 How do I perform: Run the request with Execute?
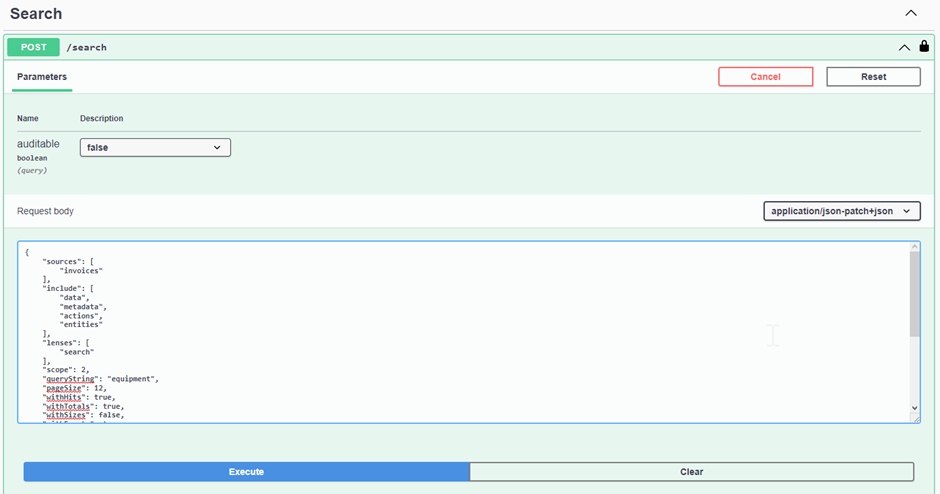246,471
